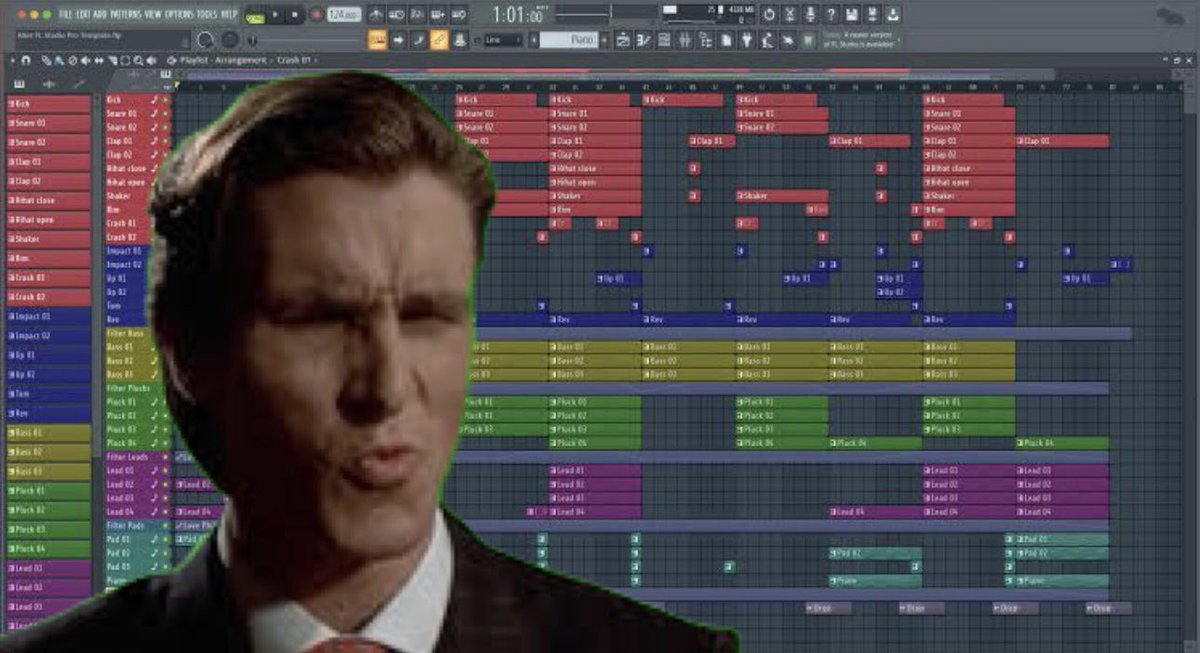Toggle the overdub/blend recording icon

438,15
